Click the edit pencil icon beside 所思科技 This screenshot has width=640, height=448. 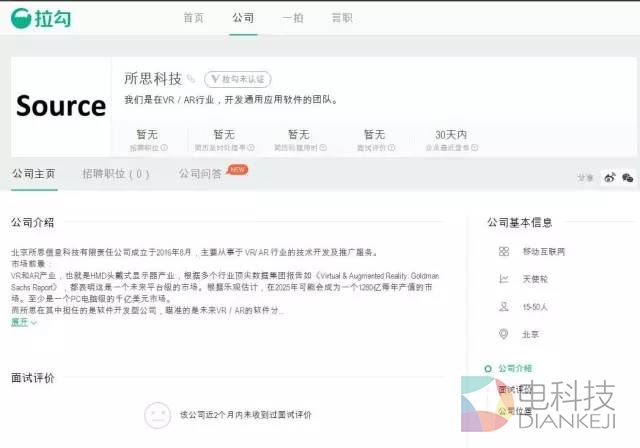point(191,79)
